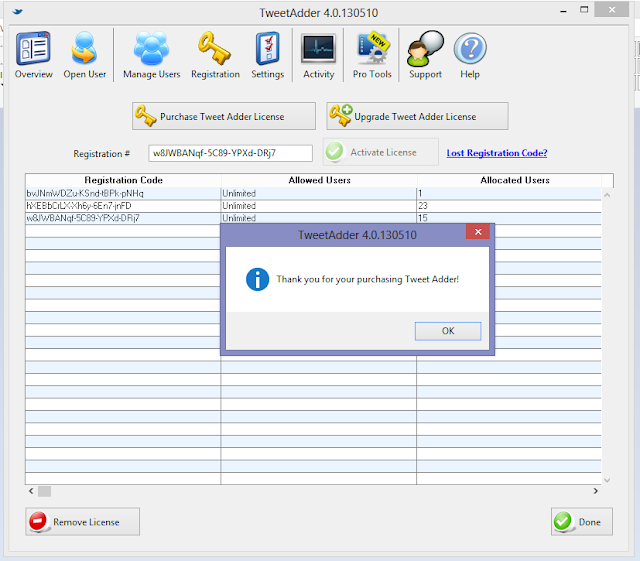Click inside the Registration number field
The image size is (640, 561).
pos(231,153)
